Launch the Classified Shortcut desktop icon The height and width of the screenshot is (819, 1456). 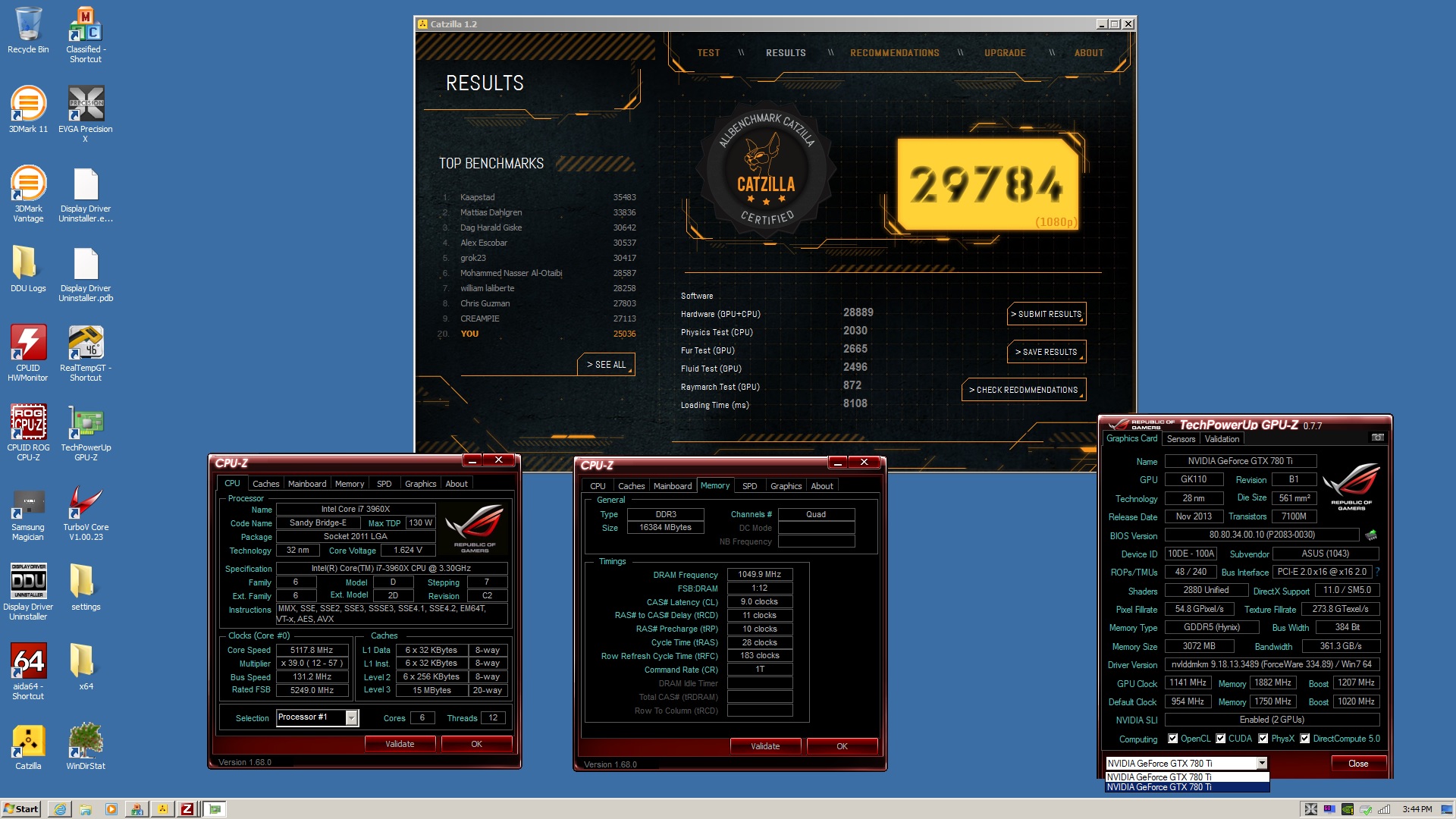coord(86,35)
